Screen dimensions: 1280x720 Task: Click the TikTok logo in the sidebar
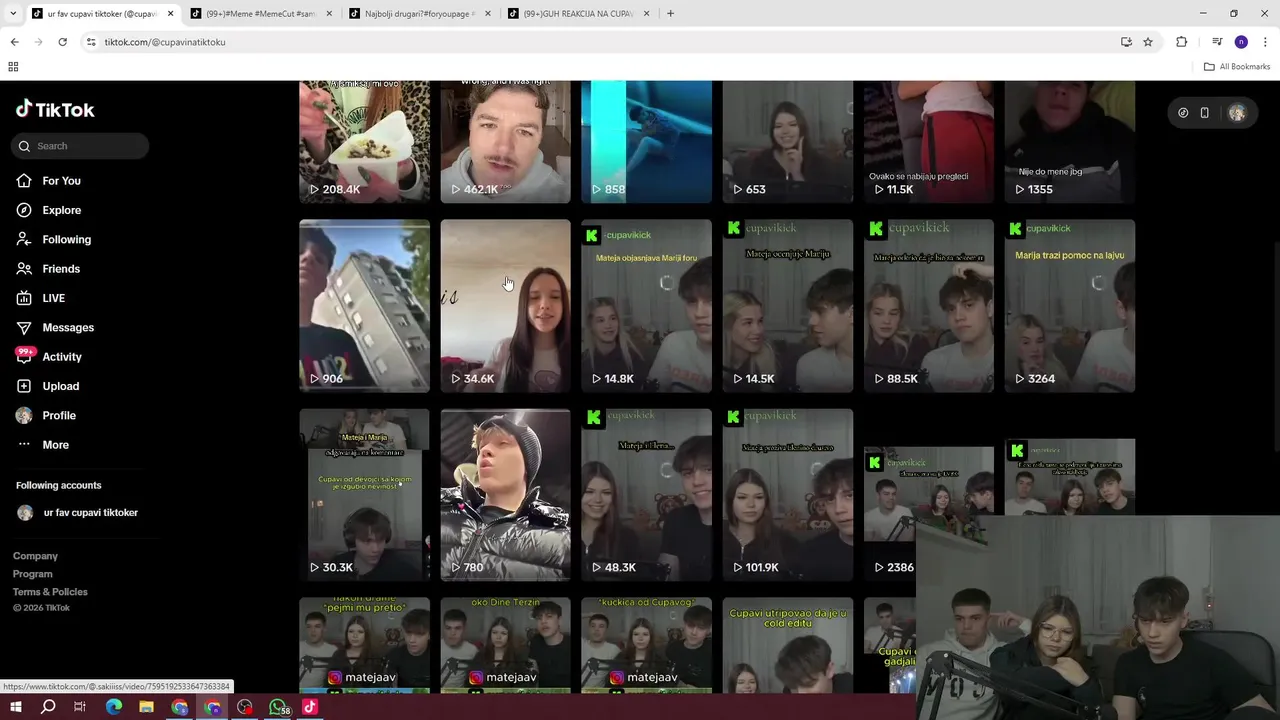[55, 109]
